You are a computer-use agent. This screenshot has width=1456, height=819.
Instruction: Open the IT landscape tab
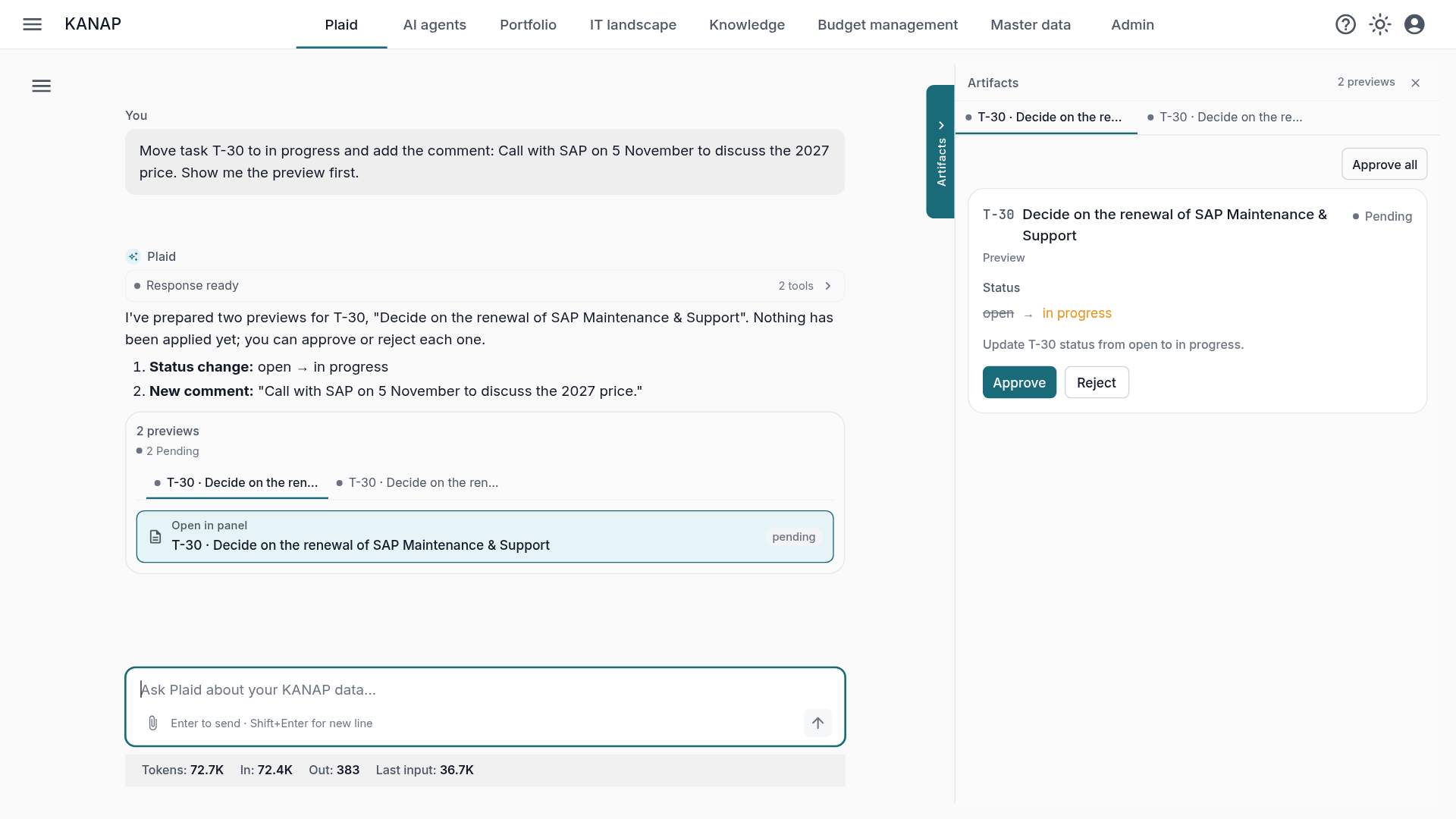pos(633,24)
